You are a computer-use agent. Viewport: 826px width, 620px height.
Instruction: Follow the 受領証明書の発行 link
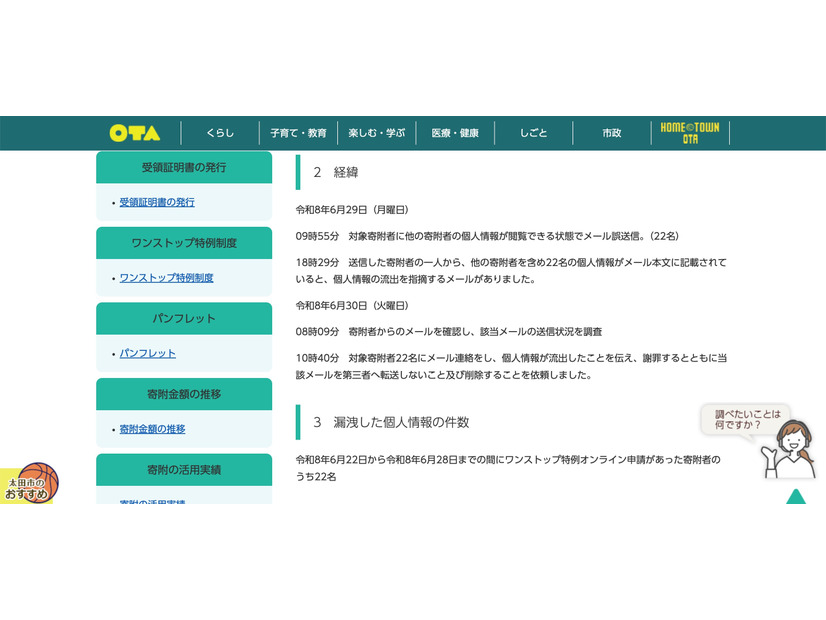click(x=157, y=202)
